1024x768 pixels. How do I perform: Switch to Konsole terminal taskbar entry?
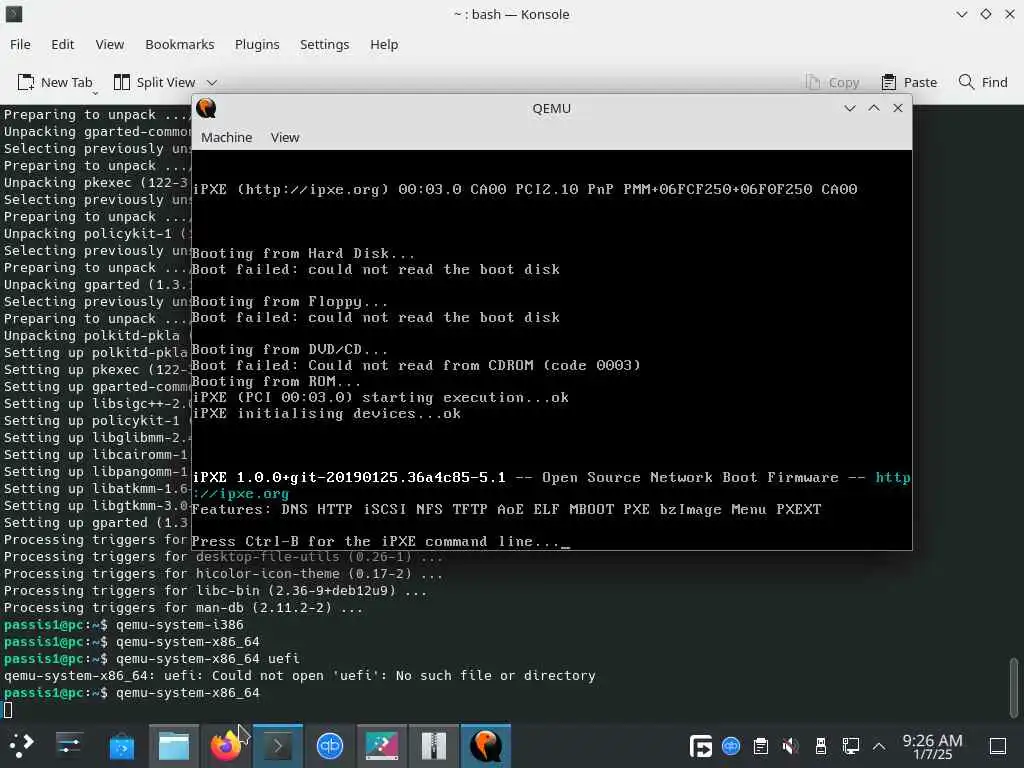[278, 746]
